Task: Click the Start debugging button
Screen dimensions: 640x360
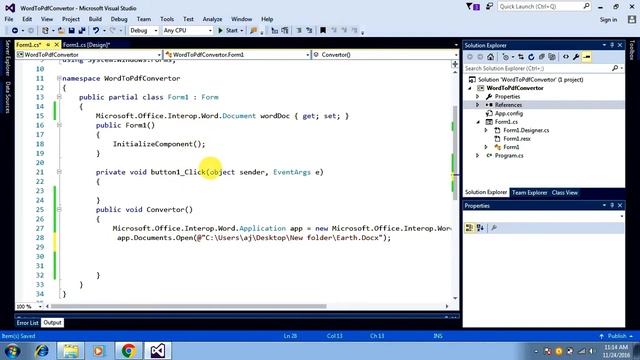Action: click(228, 31)
